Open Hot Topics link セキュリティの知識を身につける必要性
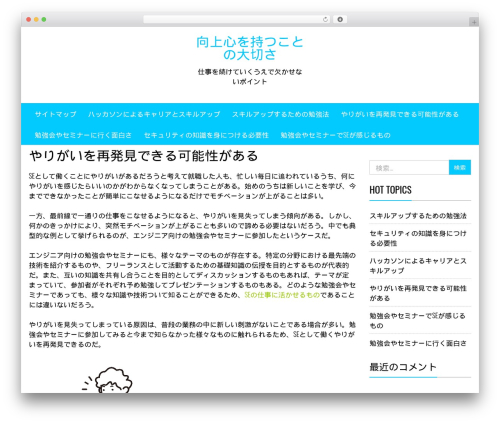500x423 pixels. coord(418,238)
